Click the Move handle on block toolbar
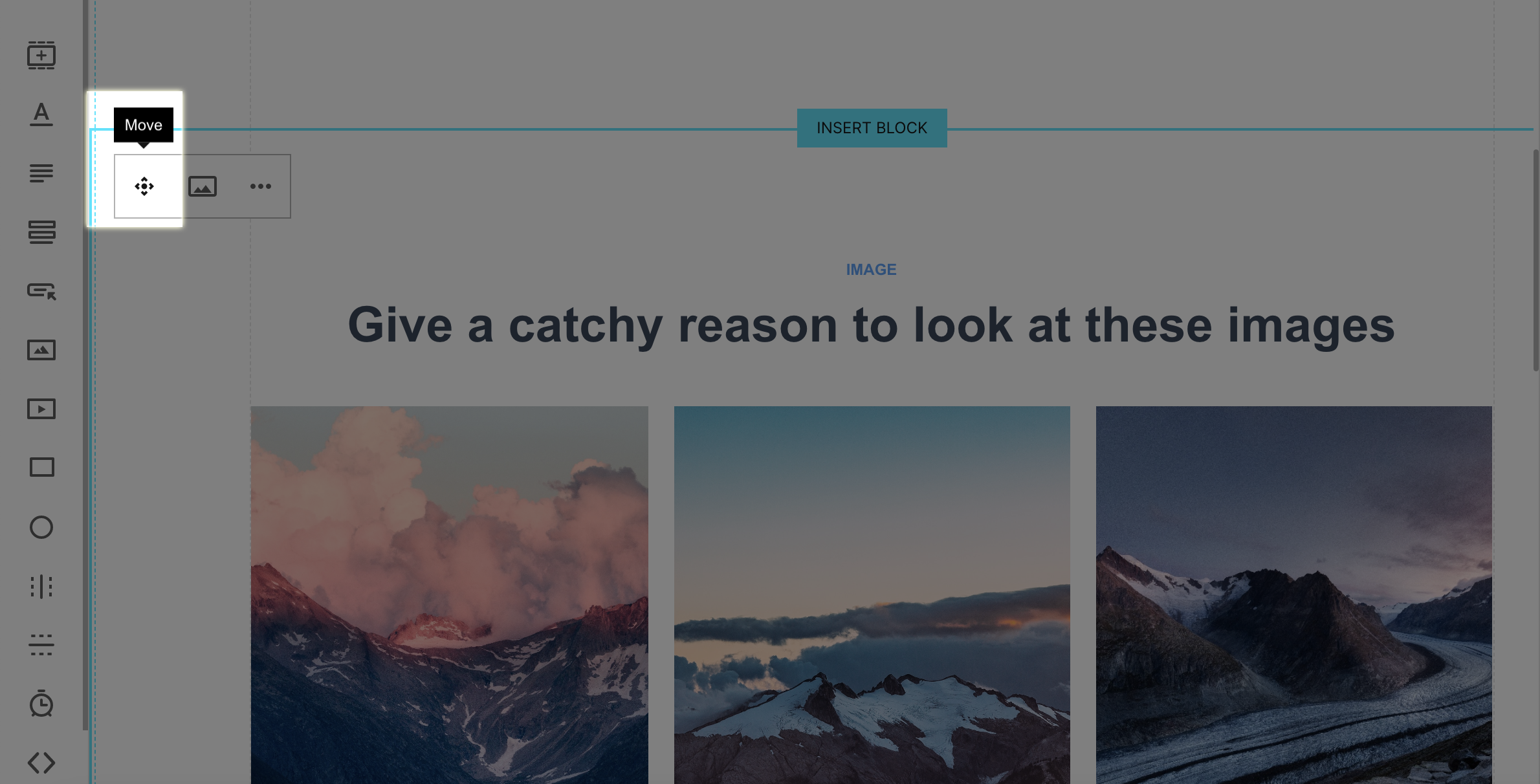This screenshot has width=1540, height=784. (144, 186)
